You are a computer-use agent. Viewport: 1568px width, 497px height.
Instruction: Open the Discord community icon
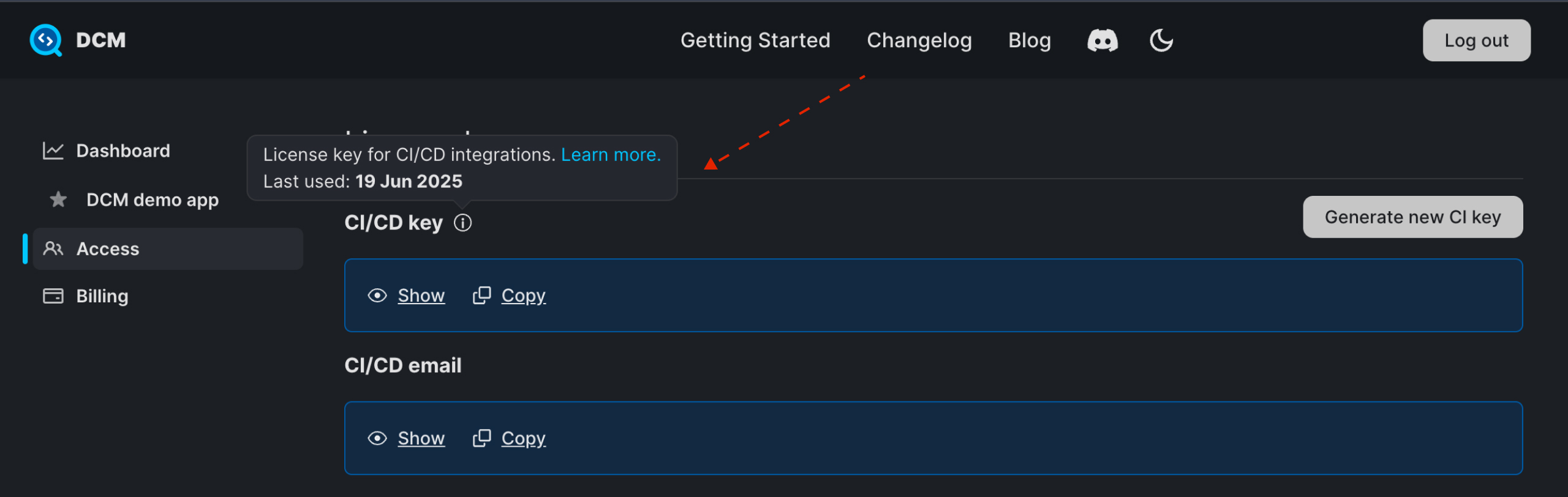point(1102,40)
